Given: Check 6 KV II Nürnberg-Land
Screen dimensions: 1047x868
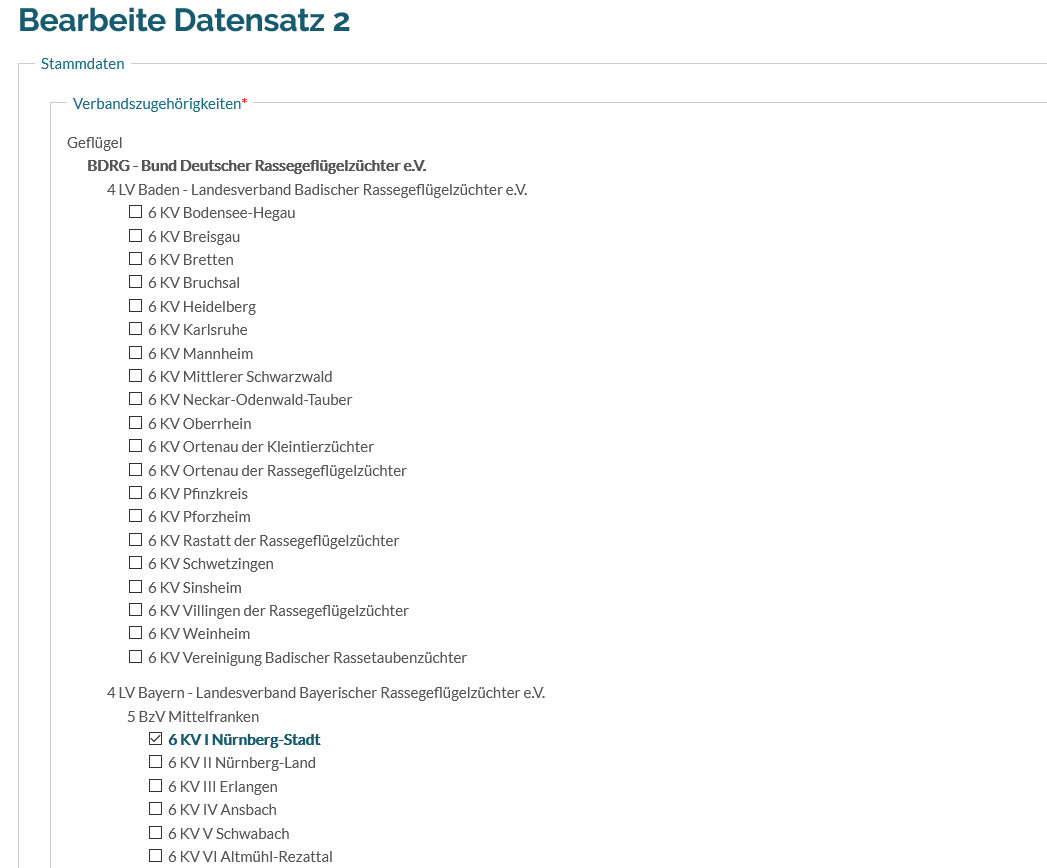Looking at the screenshot, I should pos(155,762).
